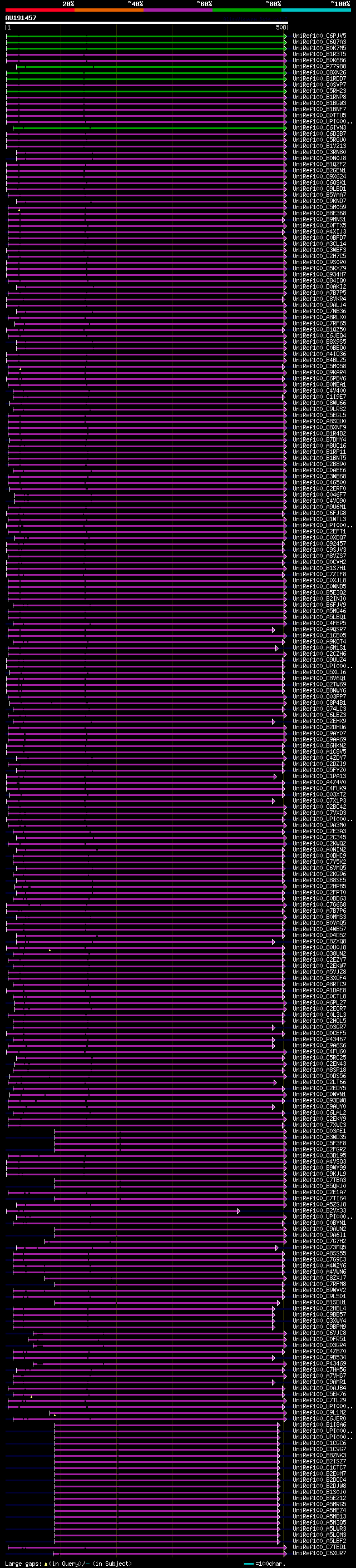Click the alignment end arrow for UniRef100_C6VJC8

pos(285,1333)
